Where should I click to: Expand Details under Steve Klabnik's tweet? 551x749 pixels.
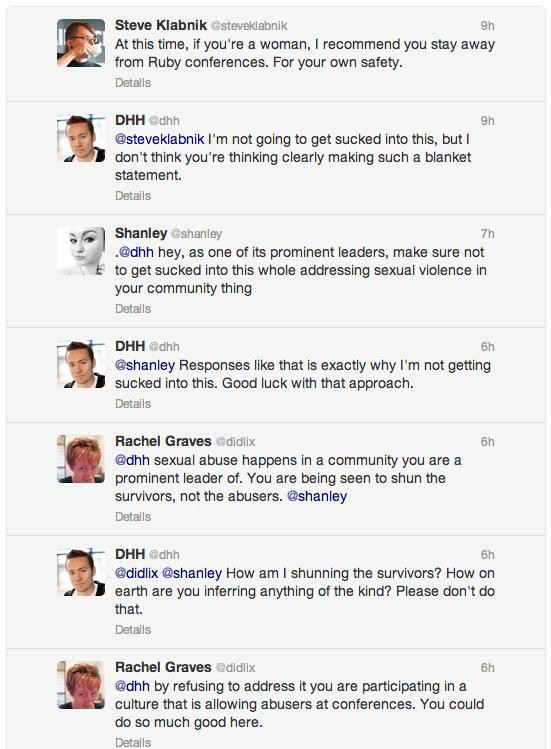(x=133, y=83)
